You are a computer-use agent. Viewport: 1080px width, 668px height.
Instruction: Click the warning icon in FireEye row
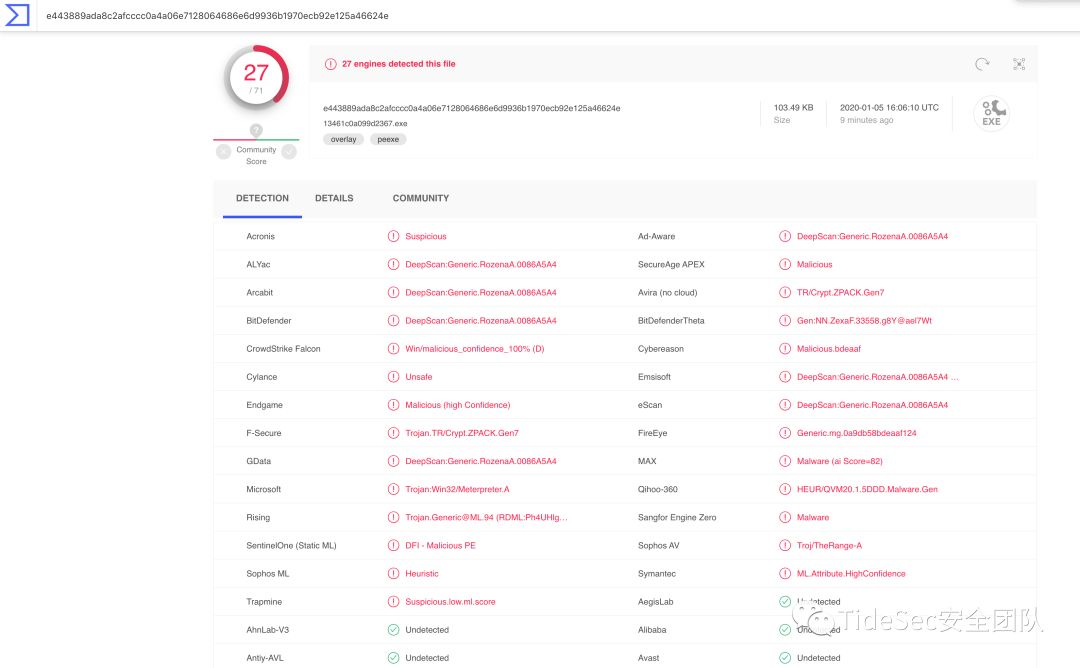tap(785, 433)
